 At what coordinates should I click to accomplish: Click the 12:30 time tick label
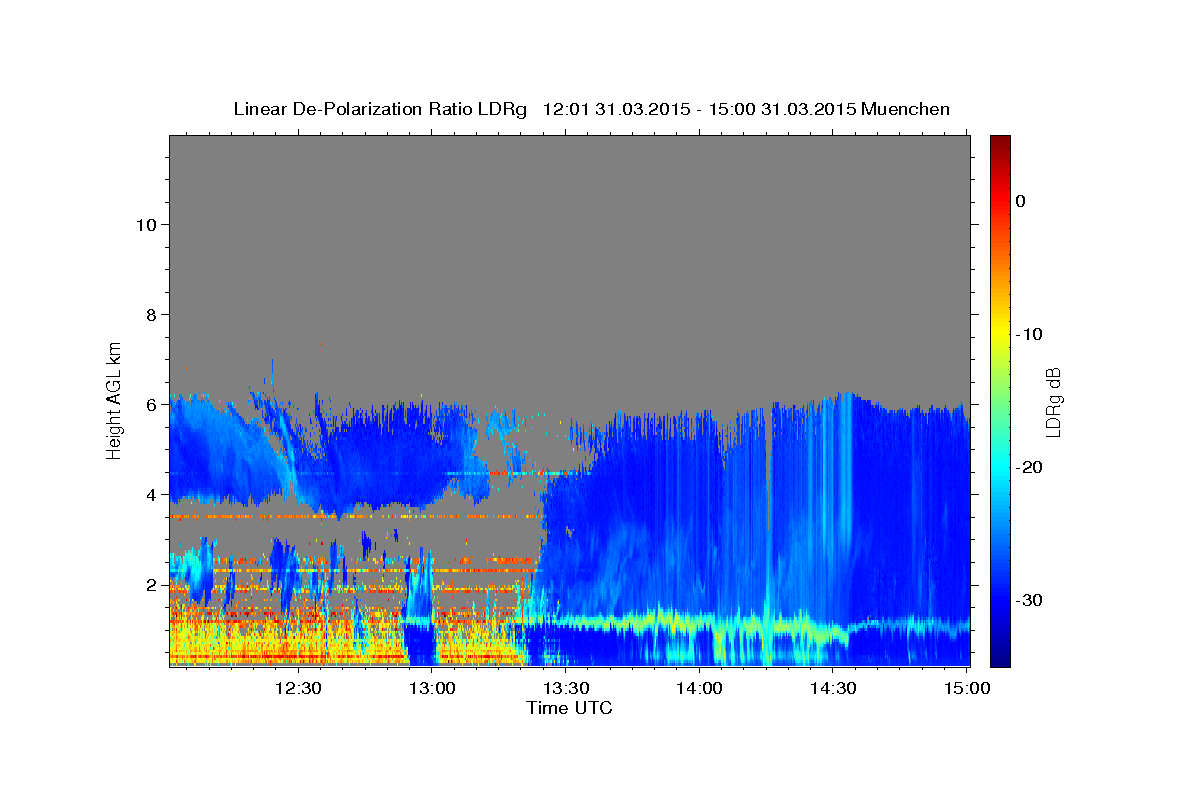tap(298, 688)
